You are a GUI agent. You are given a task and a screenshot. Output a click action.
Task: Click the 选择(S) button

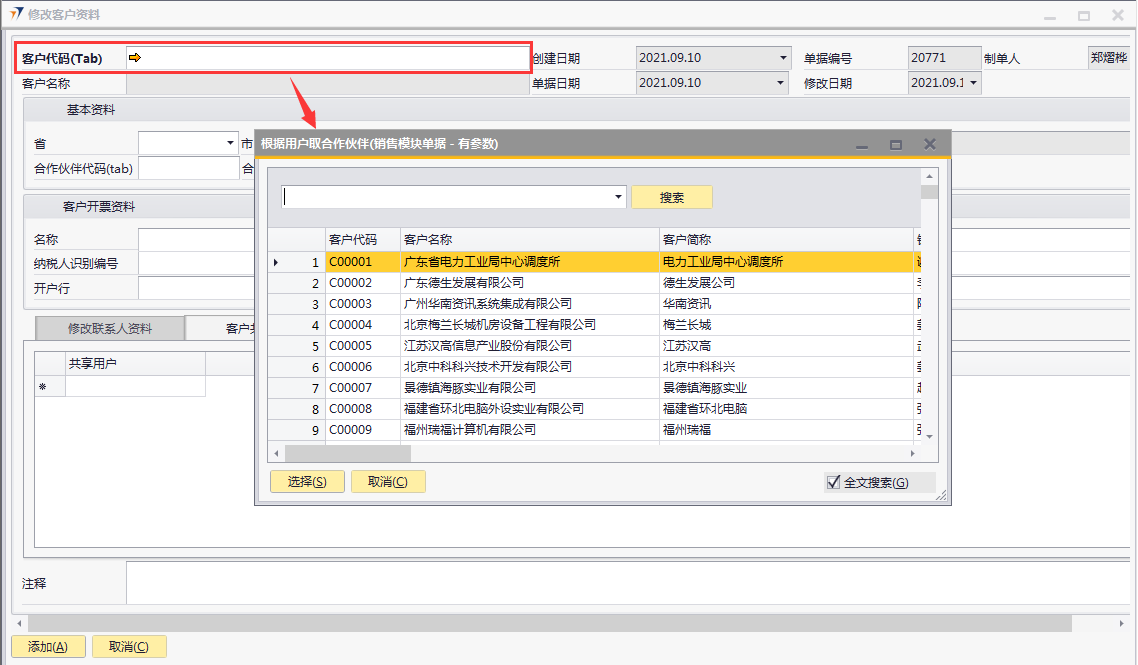[x=307, y=482]
